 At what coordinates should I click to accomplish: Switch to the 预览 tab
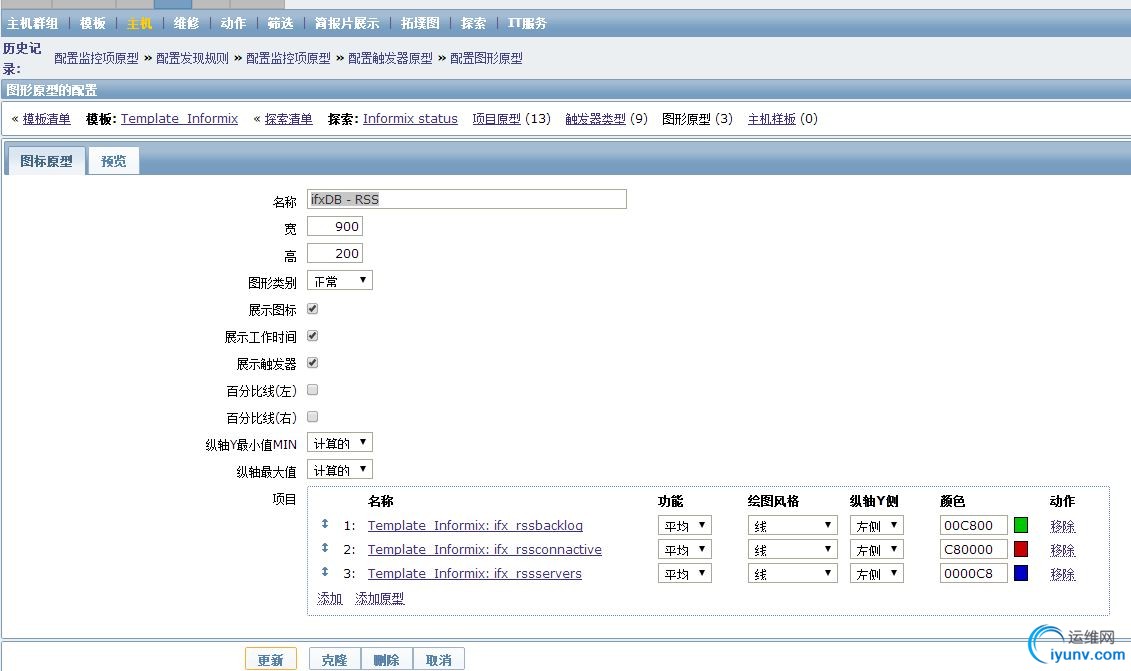[113, 161]
